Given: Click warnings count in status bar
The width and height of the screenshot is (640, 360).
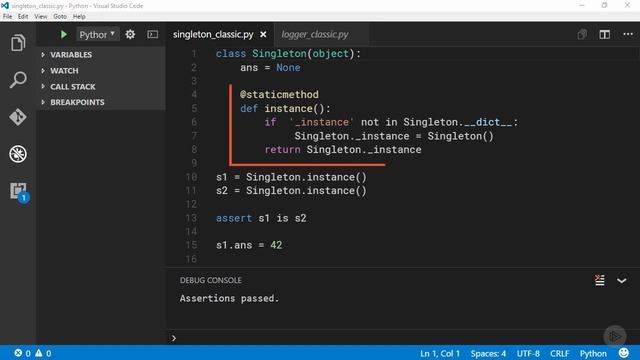Looking at the screenshot, I should [43, 353].
